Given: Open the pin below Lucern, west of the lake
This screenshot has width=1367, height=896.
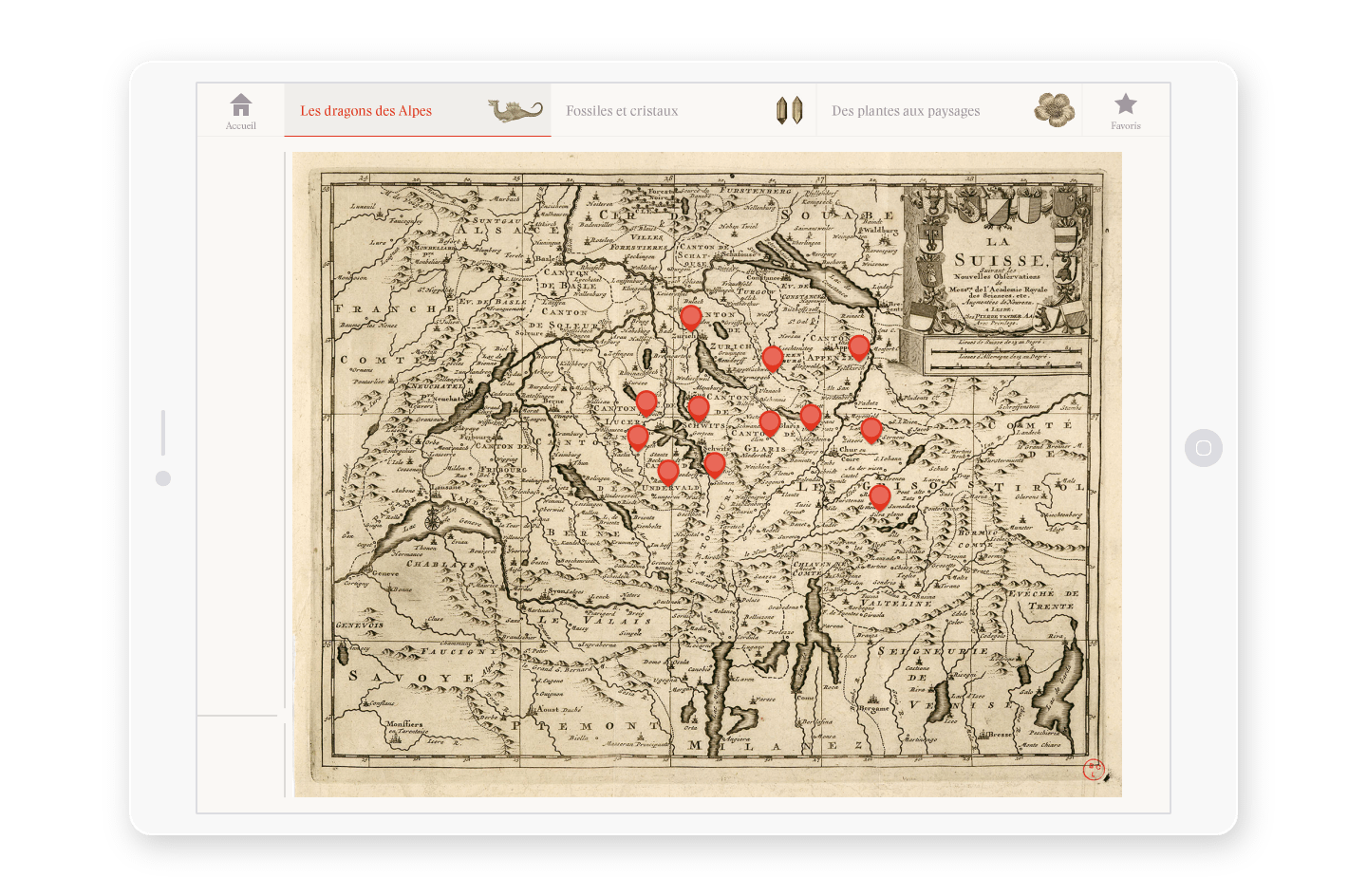Looking at the screenshot, I should pos(638,438).
